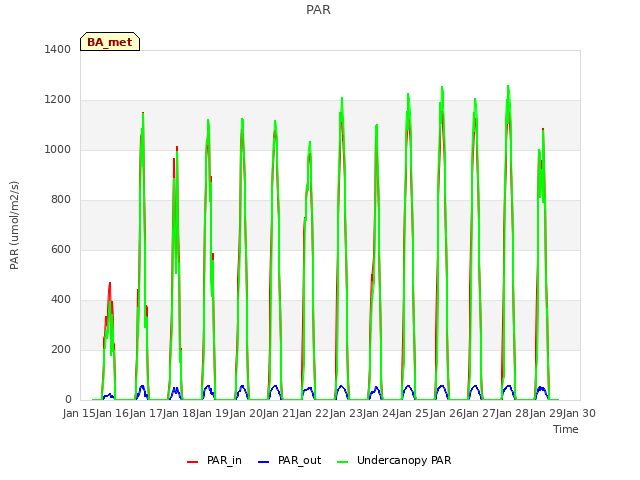640x480 pixels.
Task: Click the 1200 y-axis tick label
Action: (58, 100)
